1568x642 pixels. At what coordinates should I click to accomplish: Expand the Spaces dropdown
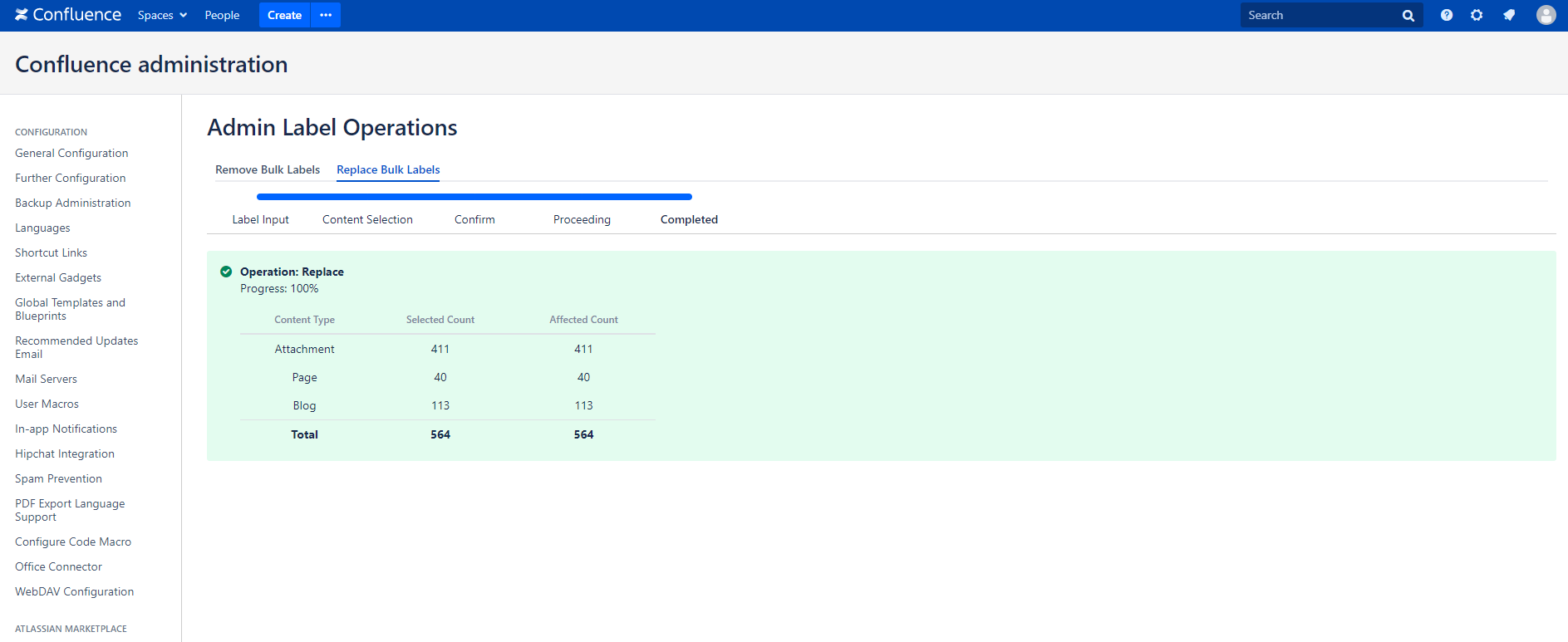pyautogui.click(x=162, y=15)
